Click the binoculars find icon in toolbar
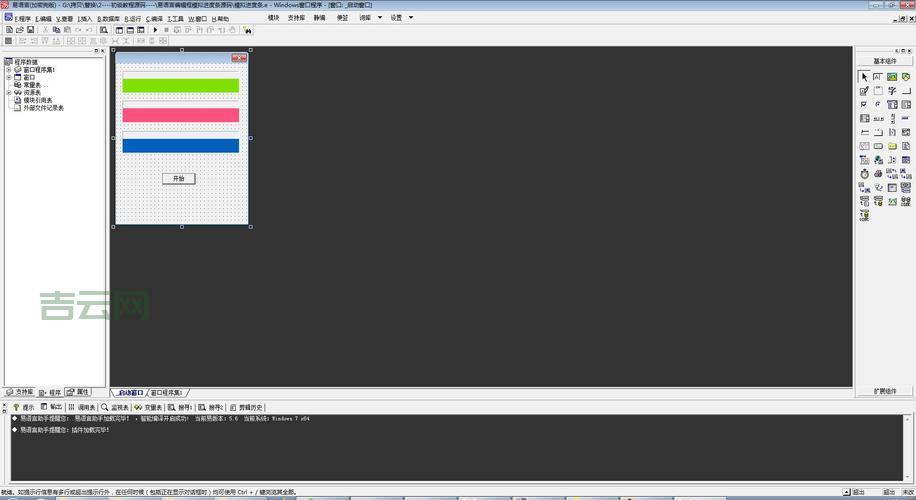This screenshot has width=916, height=500. click(x=247, y=30)
